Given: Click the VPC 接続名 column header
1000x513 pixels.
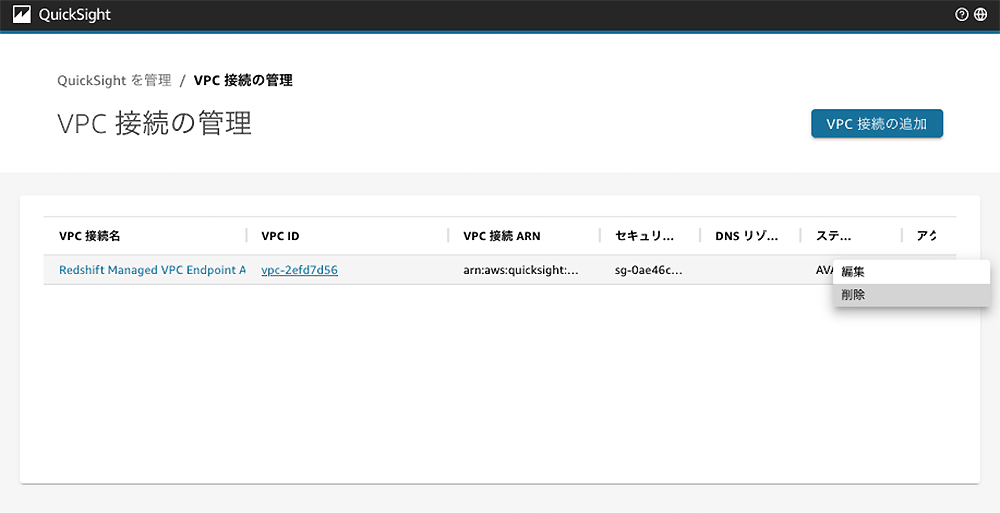Looking at the screenshot, I should click(x=90, y=236).
